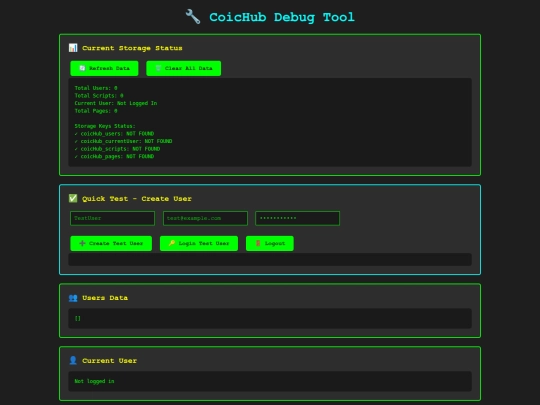Click the Clear All Data button
This screenshot has height=405, width=540.
click(x=184, y=68)
